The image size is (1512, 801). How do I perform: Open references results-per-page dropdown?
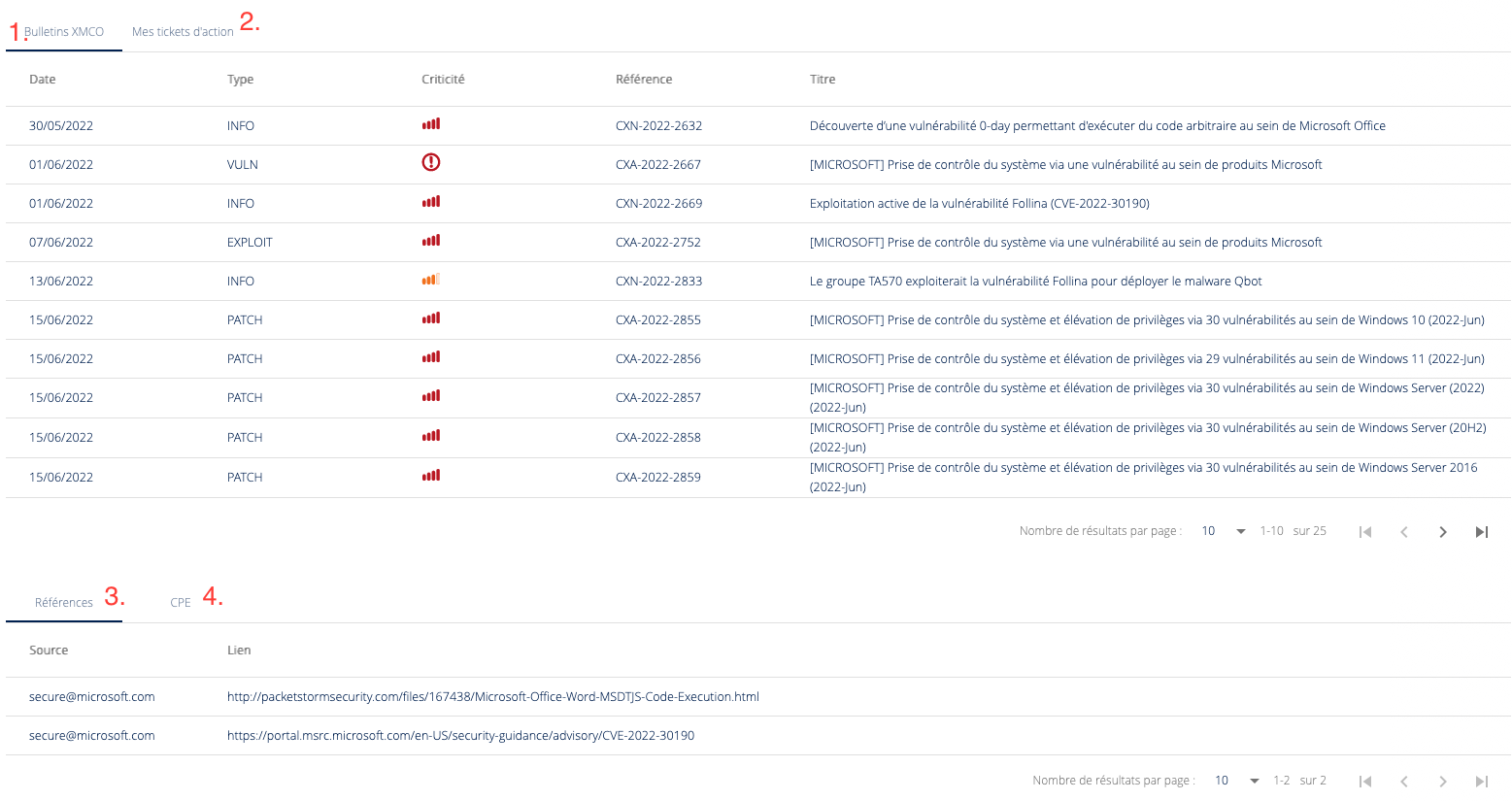click(1237, 781)
